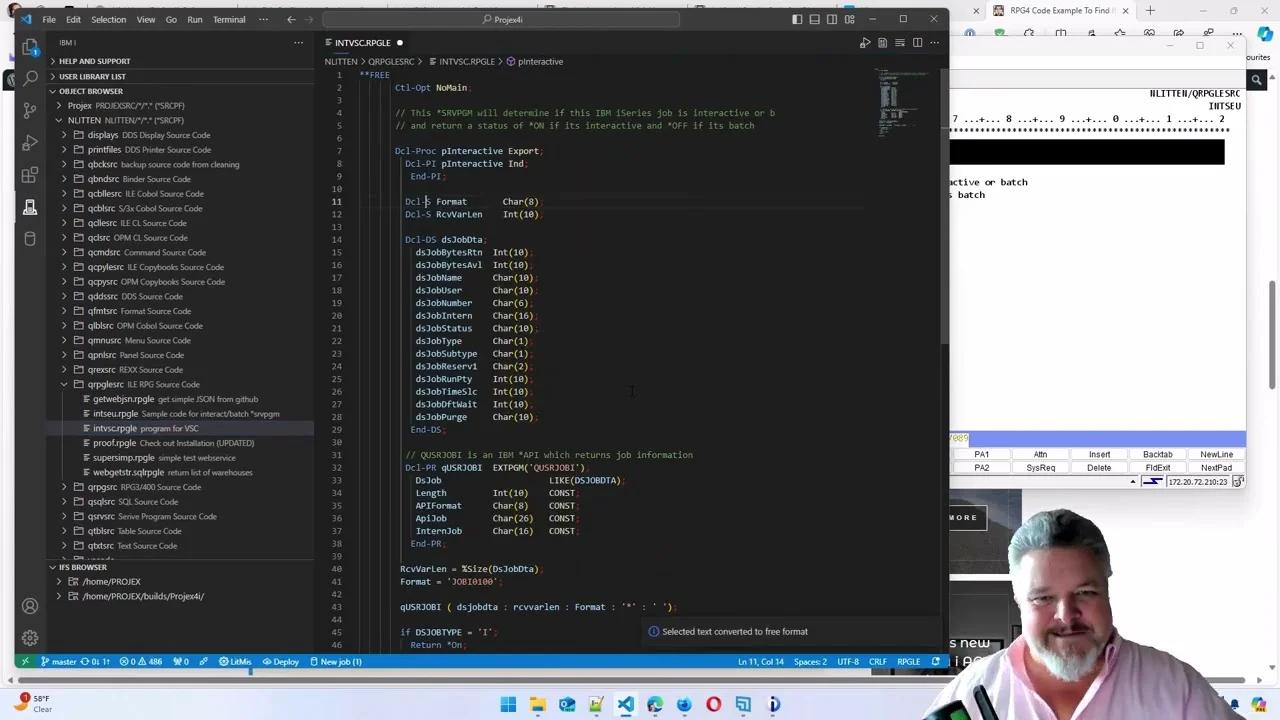Change the RPGLE language mode in the status bar
Viewport: 1280px width, 720px height.
pyautogui.click(x=908, y=661)
